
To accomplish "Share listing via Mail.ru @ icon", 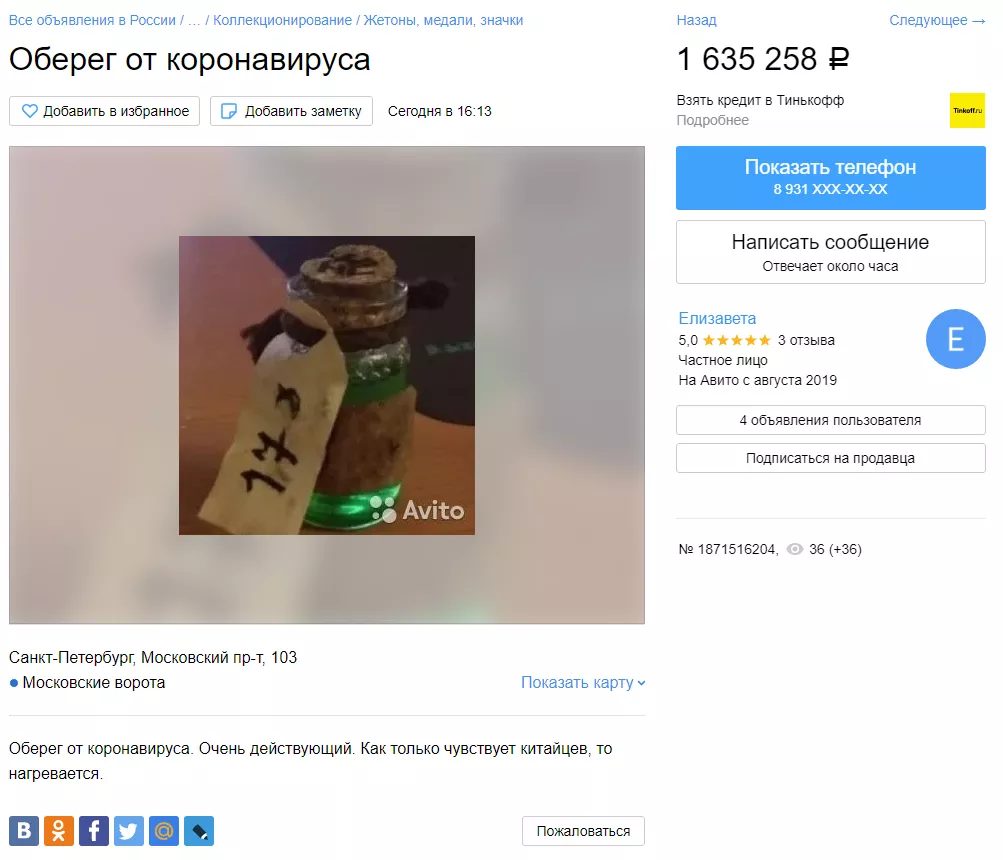I will (164, 831).
